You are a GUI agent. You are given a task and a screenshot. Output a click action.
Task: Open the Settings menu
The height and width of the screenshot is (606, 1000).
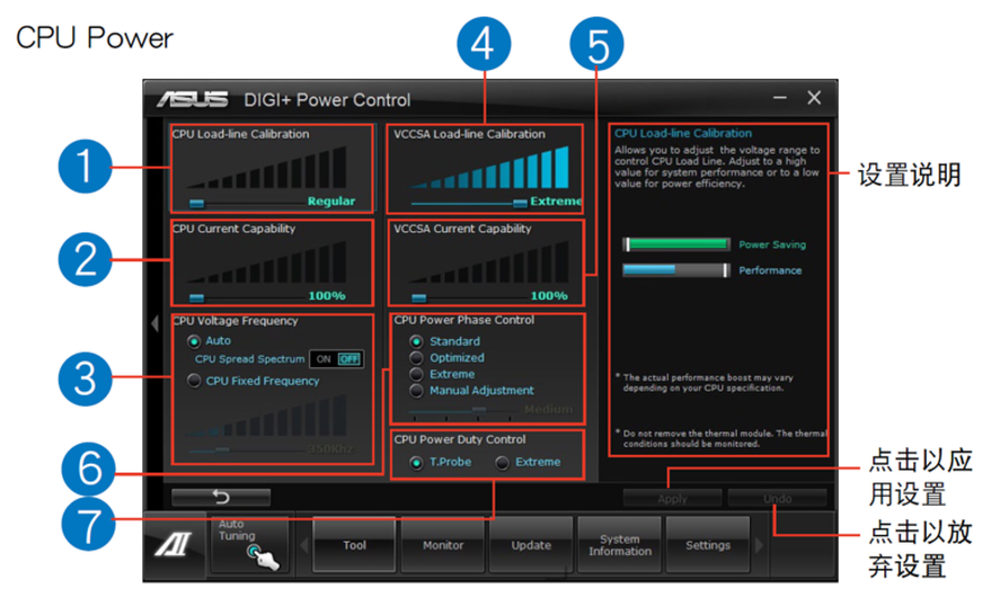tap(708, 545)
